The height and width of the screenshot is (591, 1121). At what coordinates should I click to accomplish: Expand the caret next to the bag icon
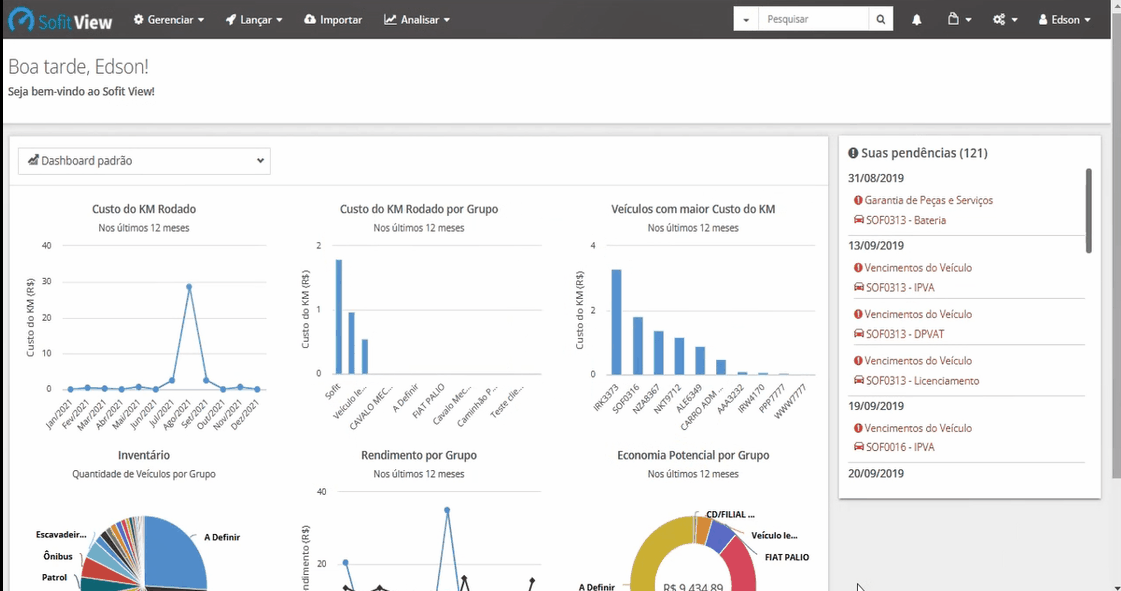pyautogui.click(x=968, y=20)
